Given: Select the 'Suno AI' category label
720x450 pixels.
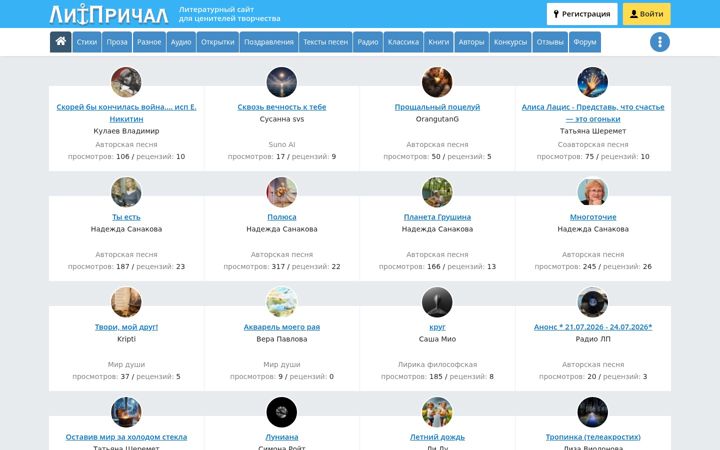Looking at the screenshot, I should click(281, 144).
